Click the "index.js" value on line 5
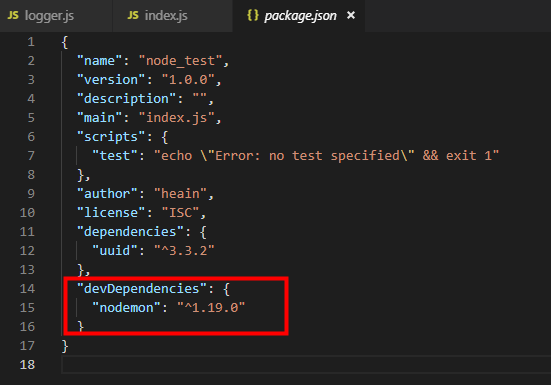The image size is (551, 385). [177, 118]
